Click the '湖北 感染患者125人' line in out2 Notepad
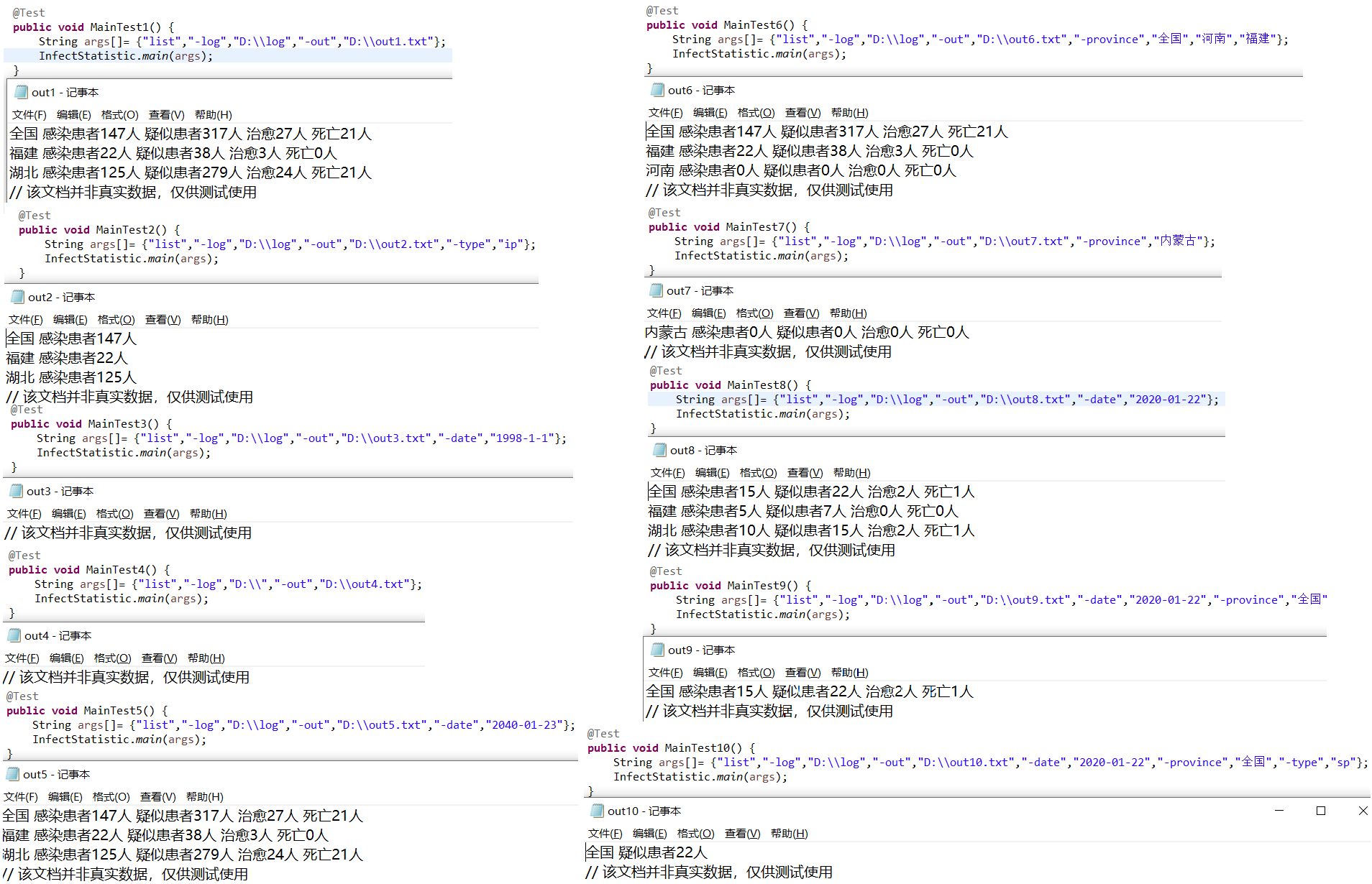This screenshot has width=1372, height=884. point(71,378)
